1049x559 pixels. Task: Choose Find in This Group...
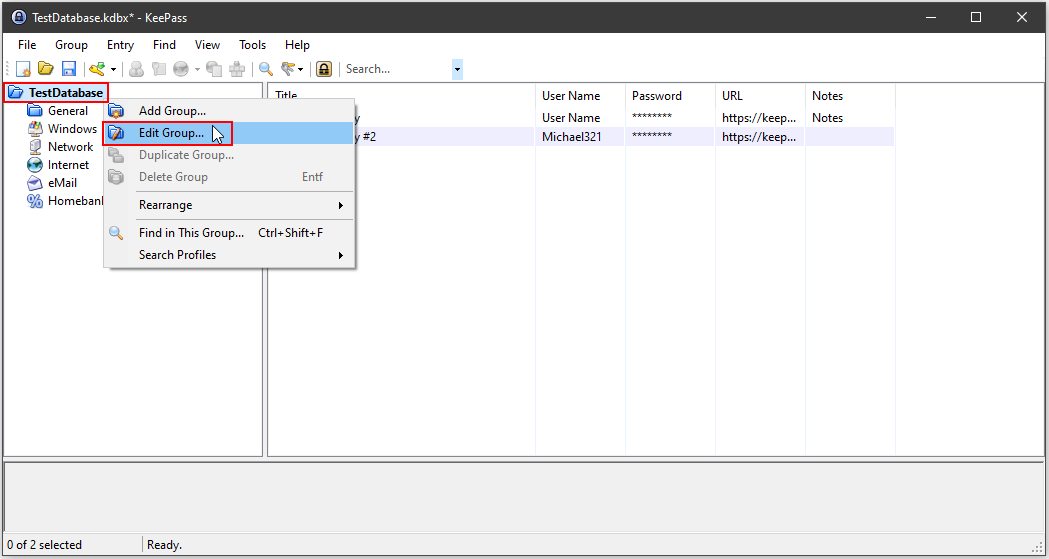(x=229, y=233)
